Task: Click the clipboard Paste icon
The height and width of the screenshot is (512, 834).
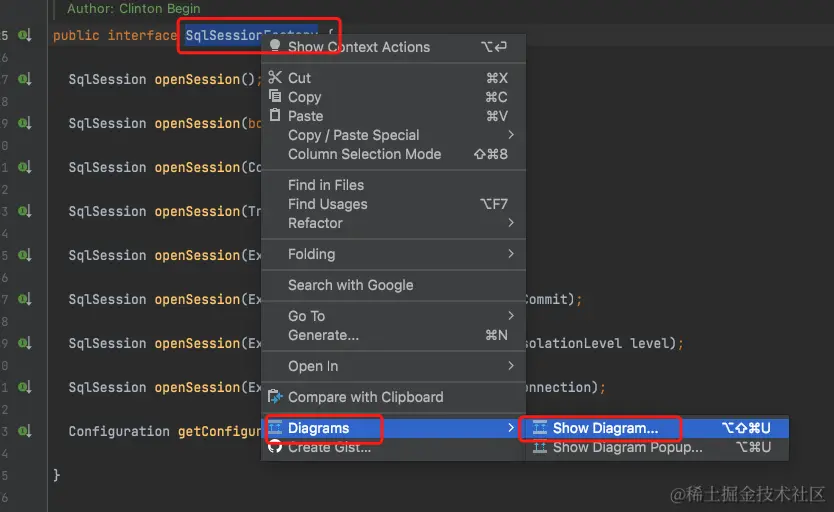Action: coord(275,115)
